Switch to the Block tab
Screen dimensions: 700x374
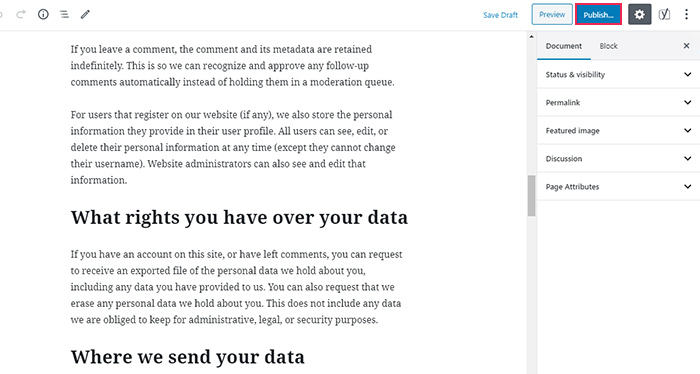pos(608,46)
